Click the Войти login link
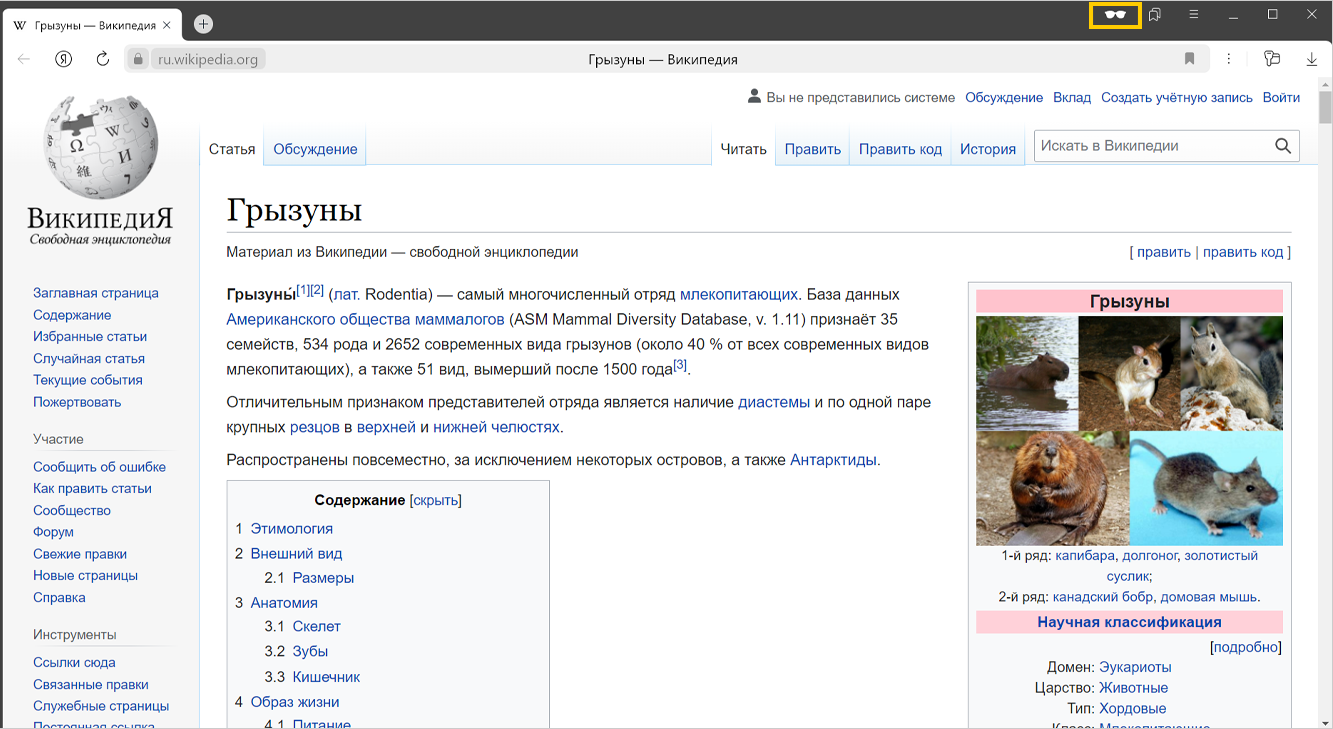Image resolution: width=1333 pixels, height=729 pixels. (x=1281, y=97)
